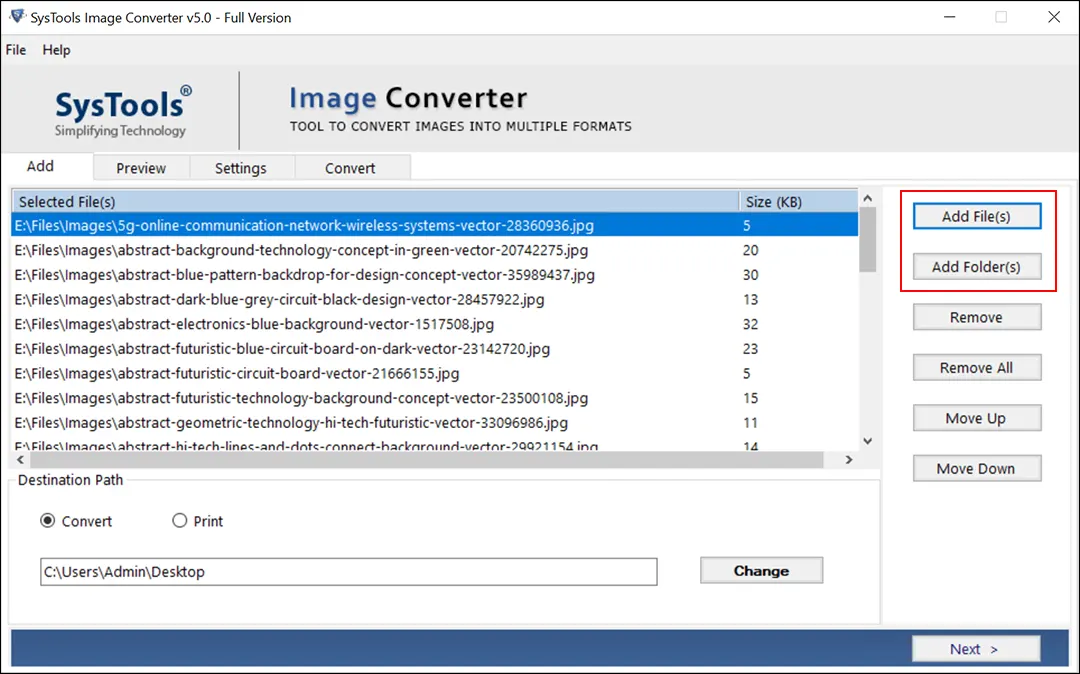Click the Change destination path button
Image resolution: width=1080 pixels, height=674 pixels.
[761, 570]
